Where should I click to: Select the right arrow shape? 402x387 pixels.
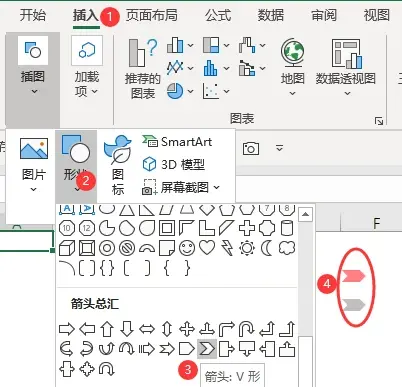pyautogui.click(x=67, y=329)
